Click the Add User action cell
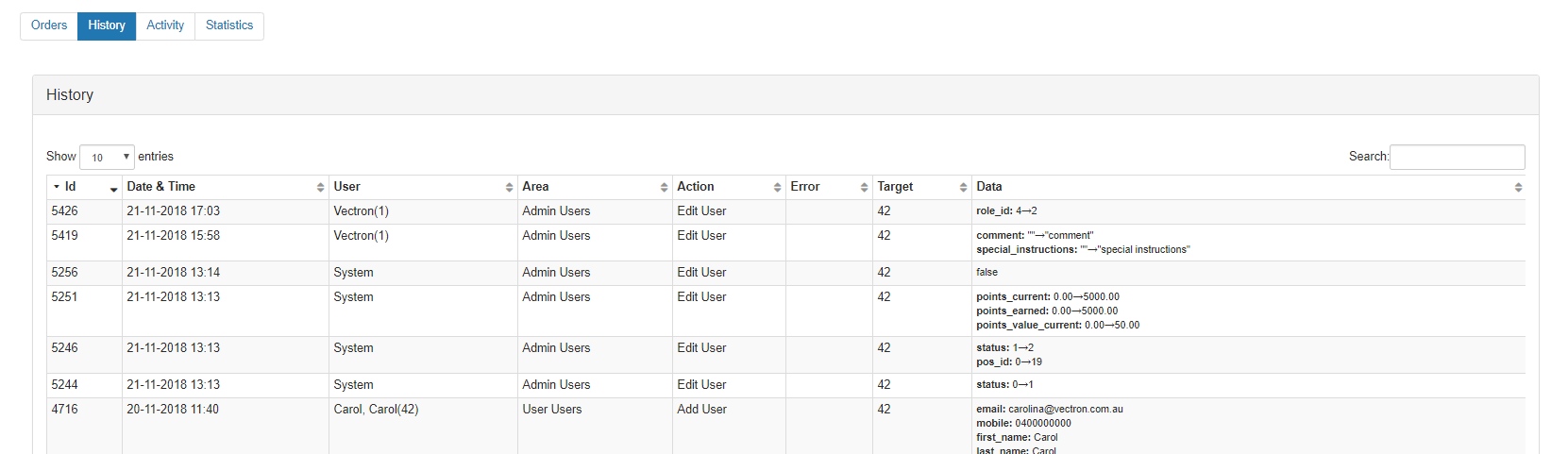Viewport: 1568px width, 454px height. pos(701,410)
